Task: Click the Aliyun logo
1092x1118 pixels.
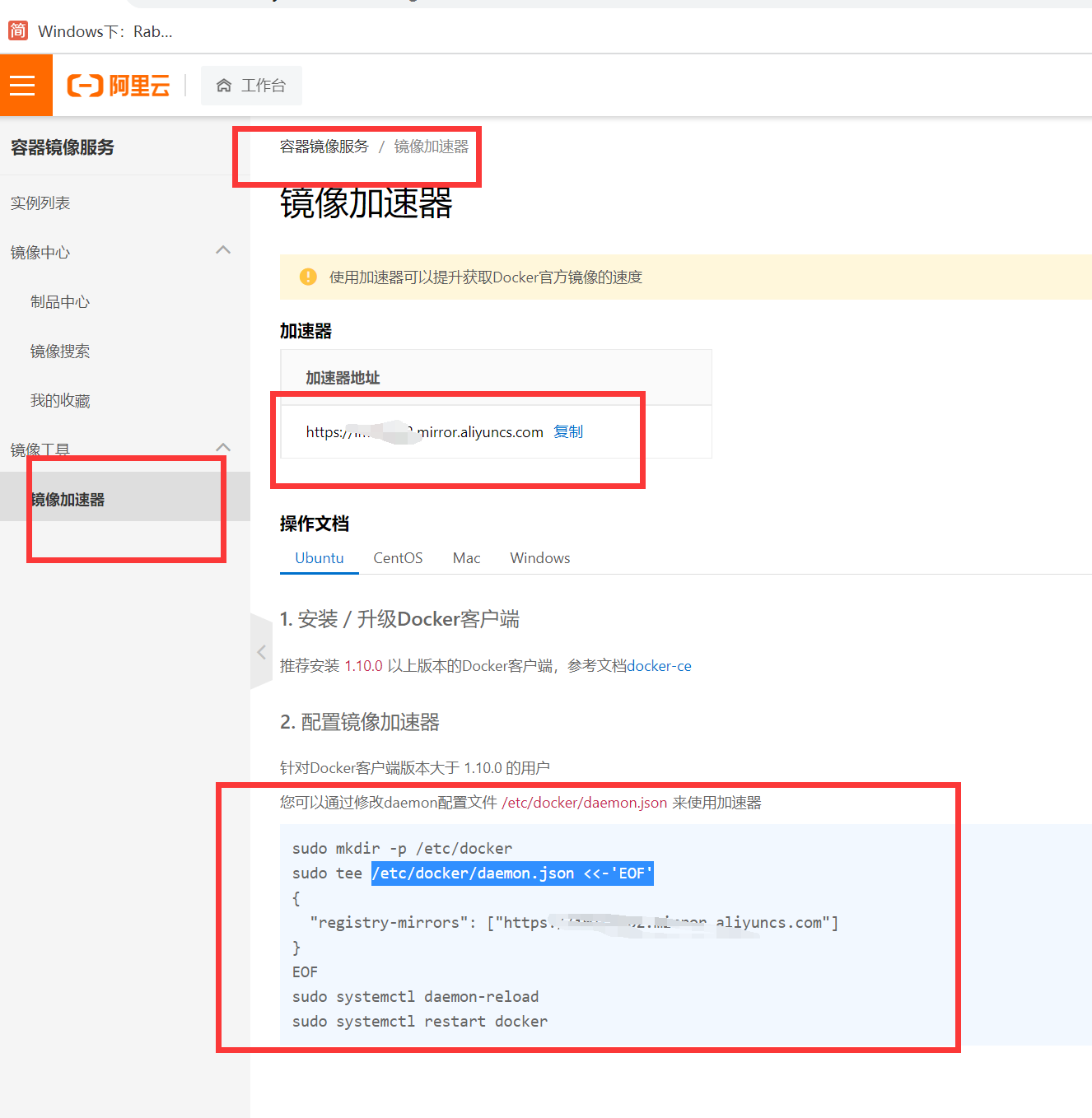Action: [x=119, y=86]
